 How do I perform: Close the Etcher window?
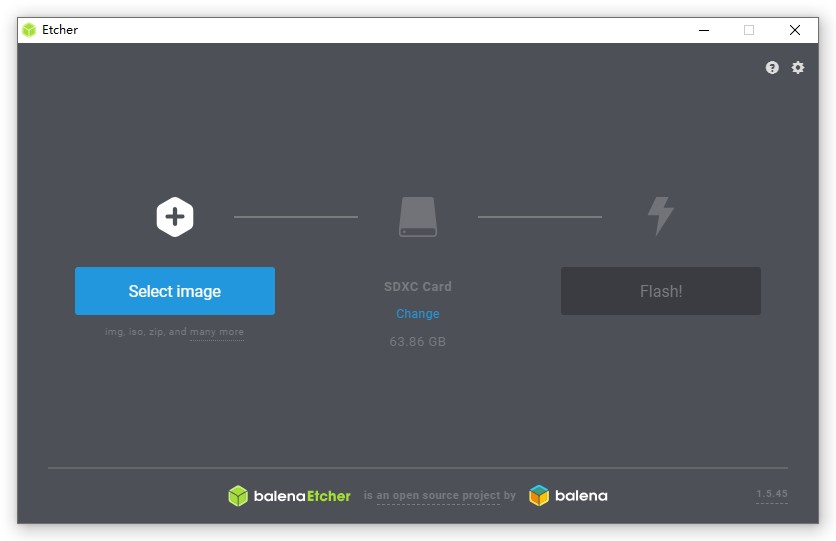point(795,30)
